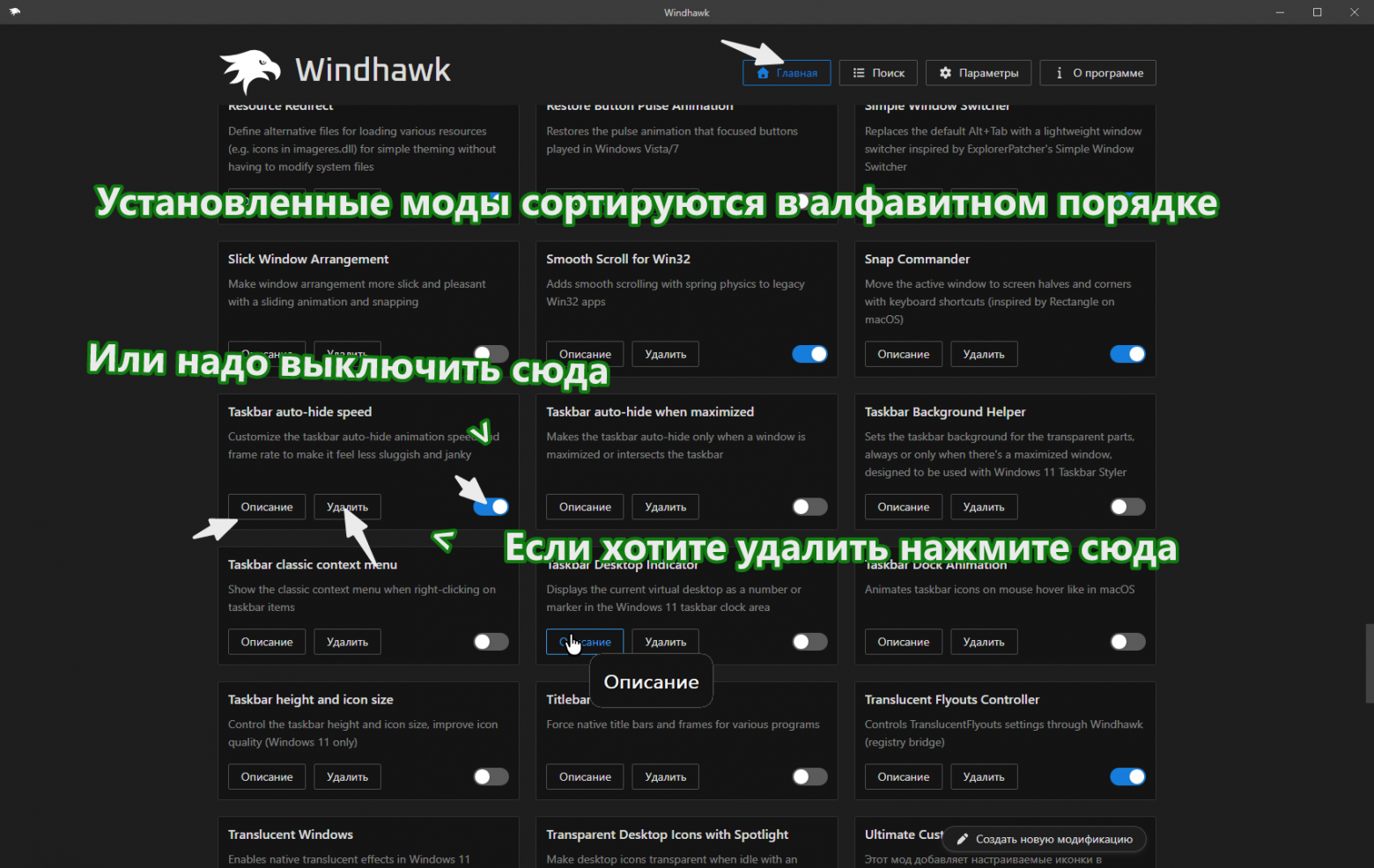Open Описание for Taskbar classic context menu
Screen dimensions: 1374x868
[267, 642]
